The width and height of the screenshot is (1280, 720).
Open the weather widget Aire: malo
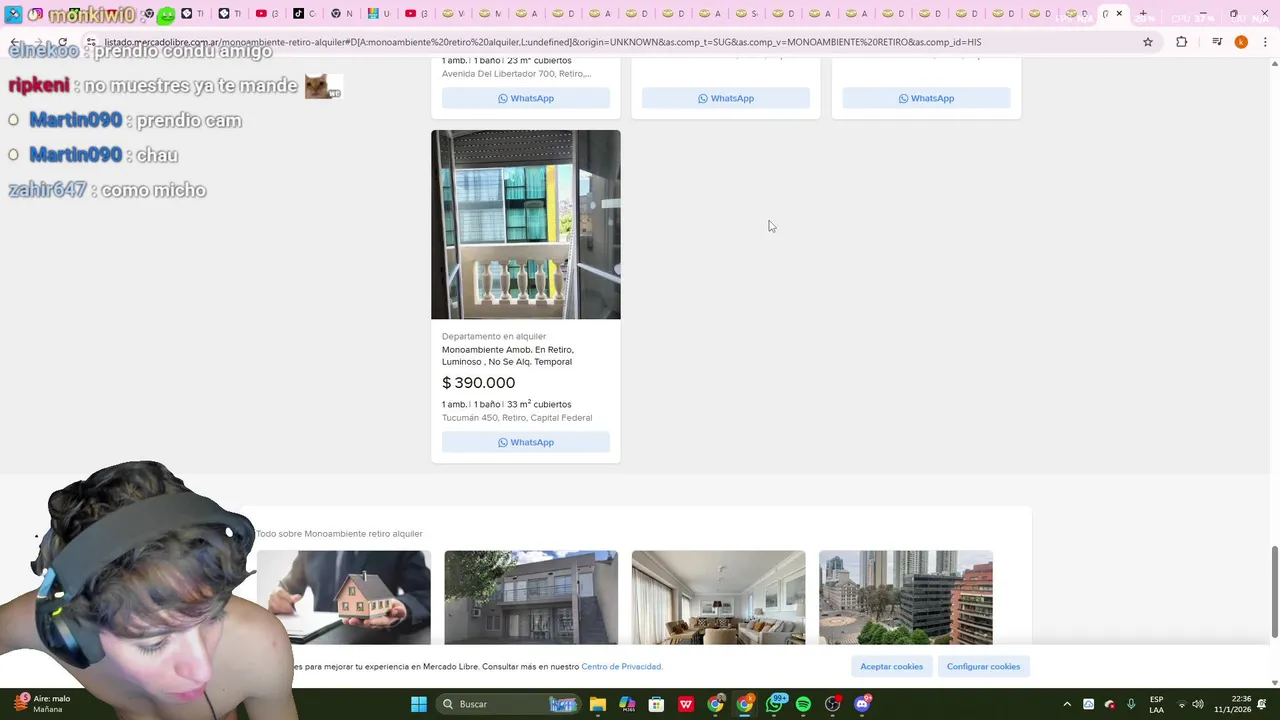[42, 704]
